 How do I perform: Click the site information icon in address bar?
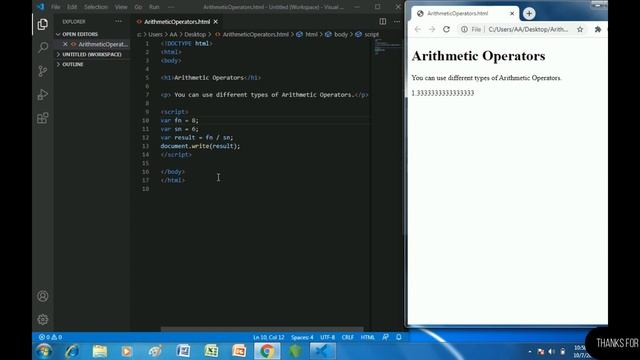464,29
